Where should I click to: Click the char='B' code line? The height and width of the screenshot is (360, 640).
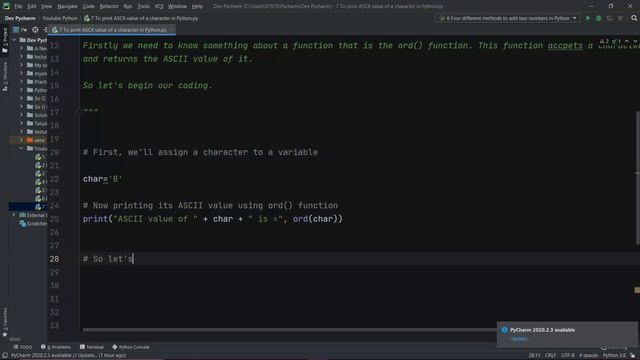tap(102, 179)
